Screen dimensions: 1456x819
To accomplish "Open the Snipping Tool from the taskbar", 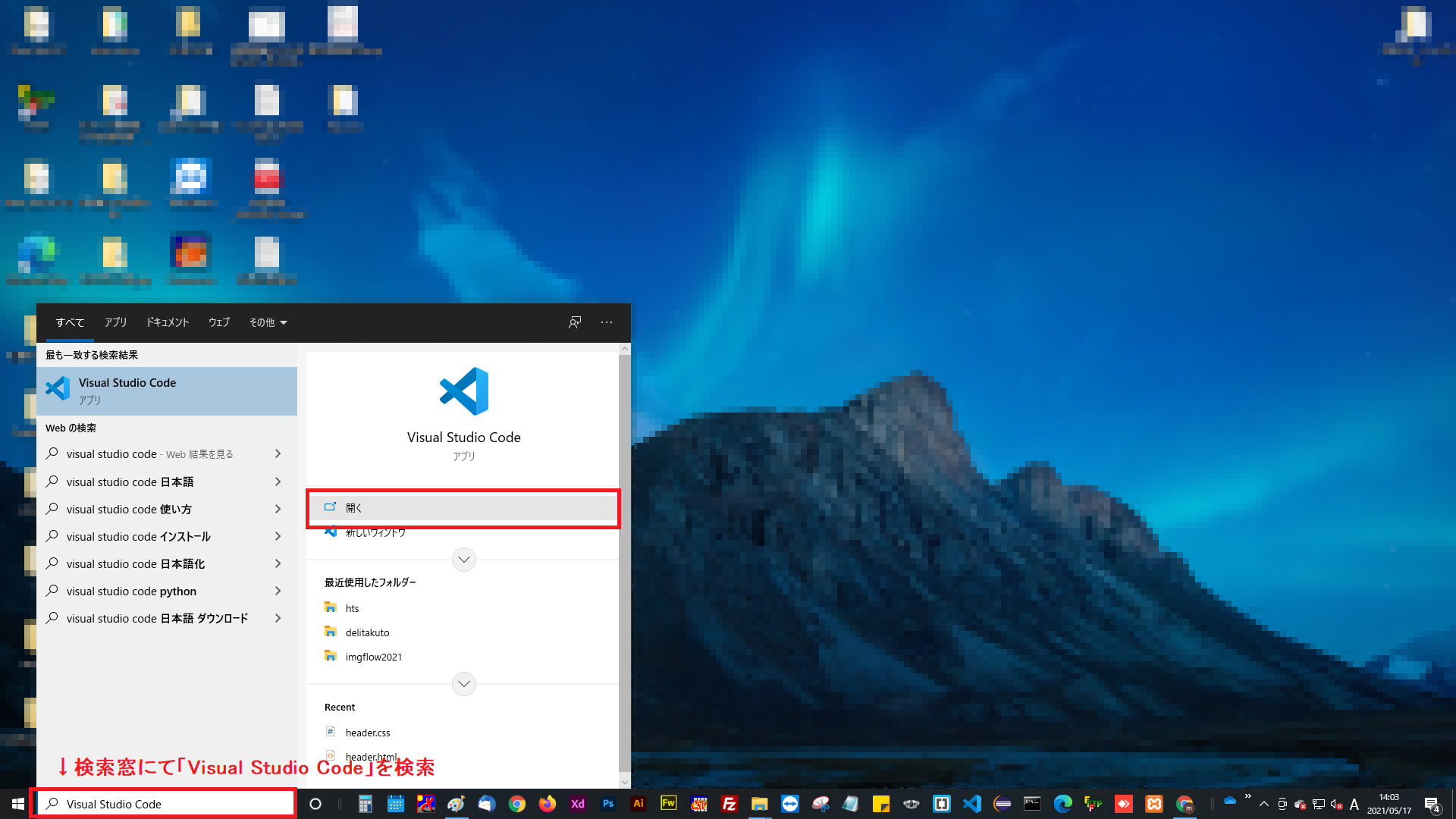I will tap(820, 804).
